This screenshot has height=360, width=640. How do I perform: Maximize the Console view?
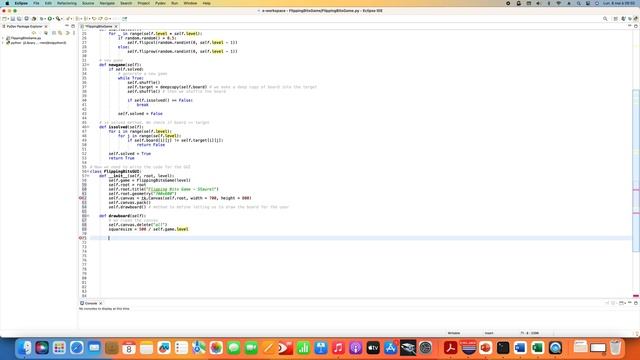(x=636, y=303)
